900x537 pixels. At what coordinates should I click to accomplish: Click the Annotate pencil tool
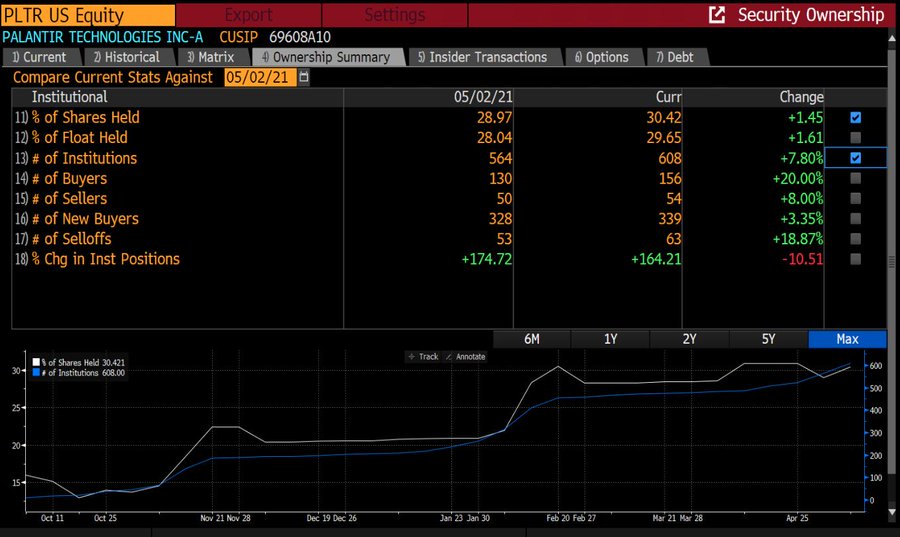tap(465, 356)
